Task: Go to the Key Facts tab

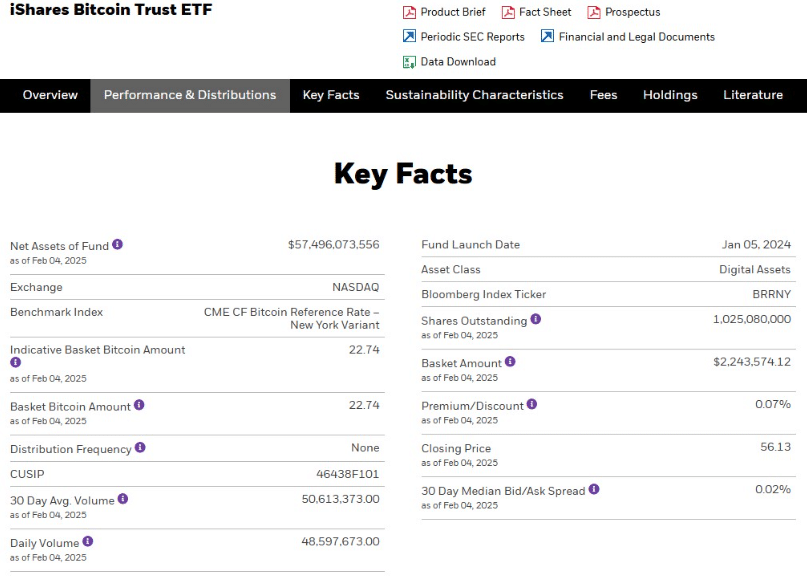Action: (x=331, y=95)
